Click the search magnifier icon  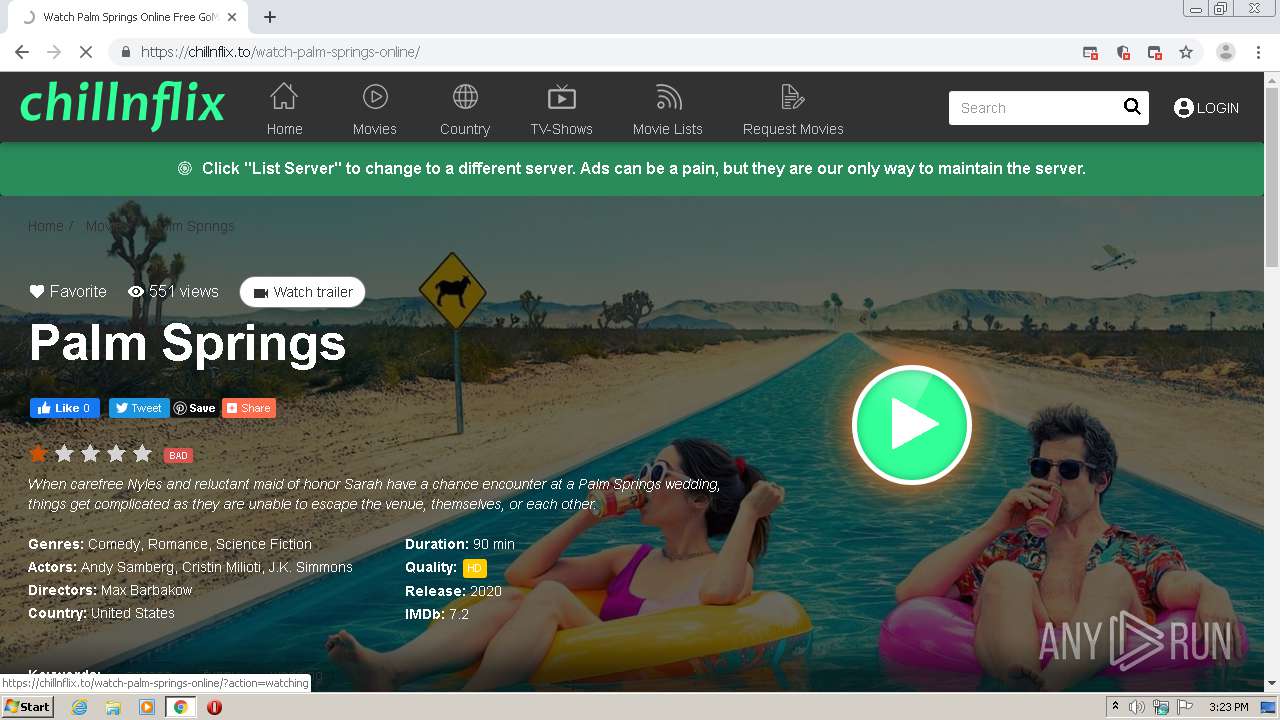1132,107
